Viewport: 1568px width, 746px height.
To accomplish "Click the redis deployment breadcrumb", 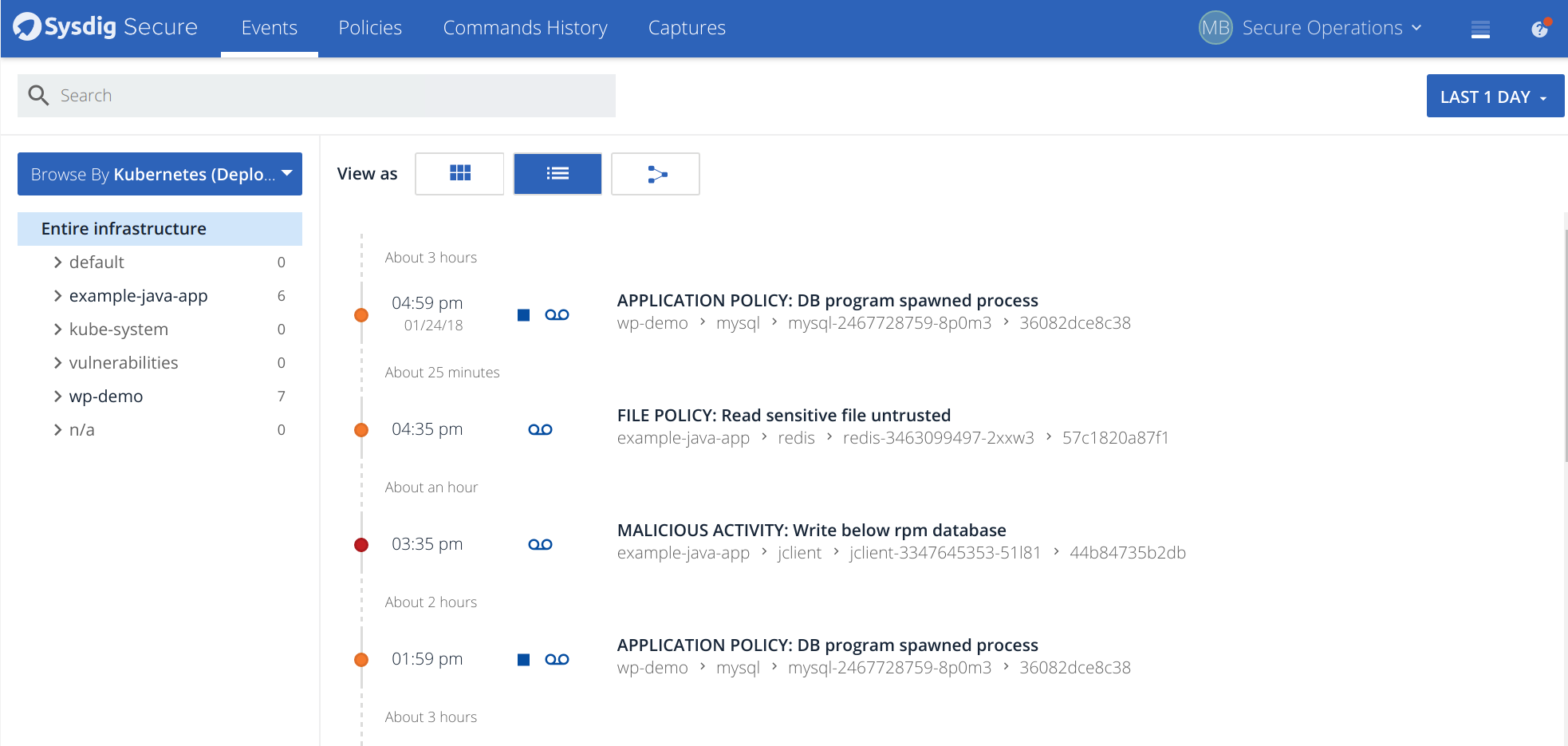I will click(796, 438).
